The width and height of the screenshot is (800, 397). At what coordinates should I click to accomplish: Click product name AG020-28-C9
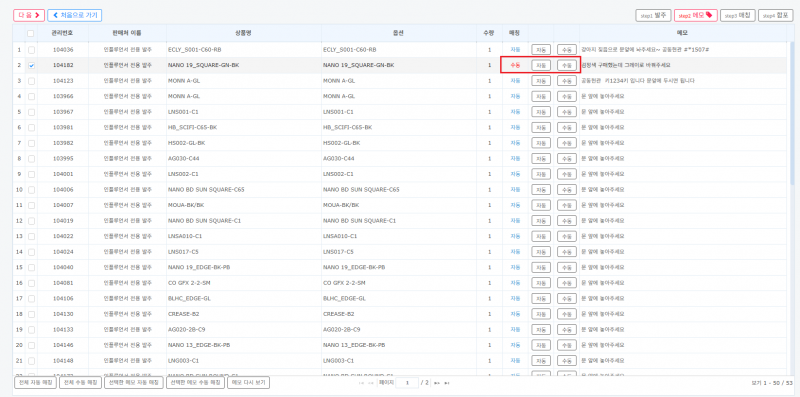point(187,329)
